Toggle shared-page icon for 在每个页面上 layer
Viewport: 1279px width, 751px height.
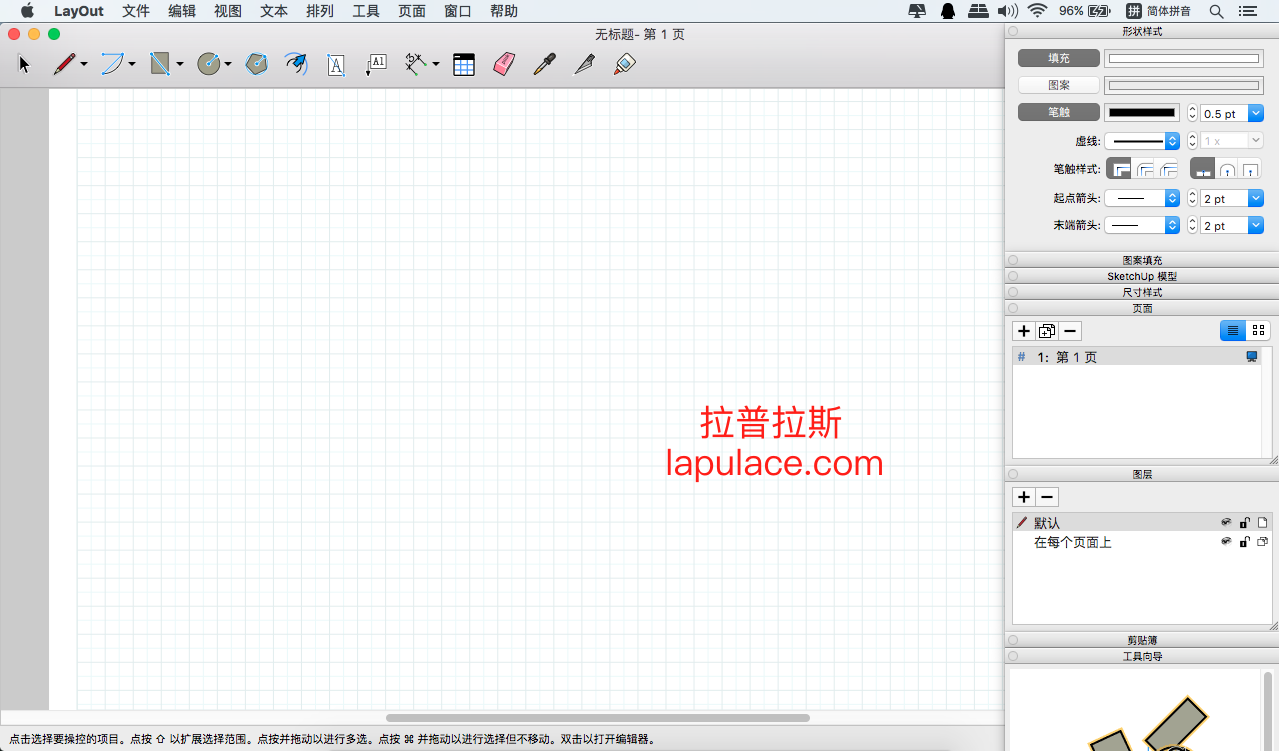pyautogui.click(x=1263, y=542)
